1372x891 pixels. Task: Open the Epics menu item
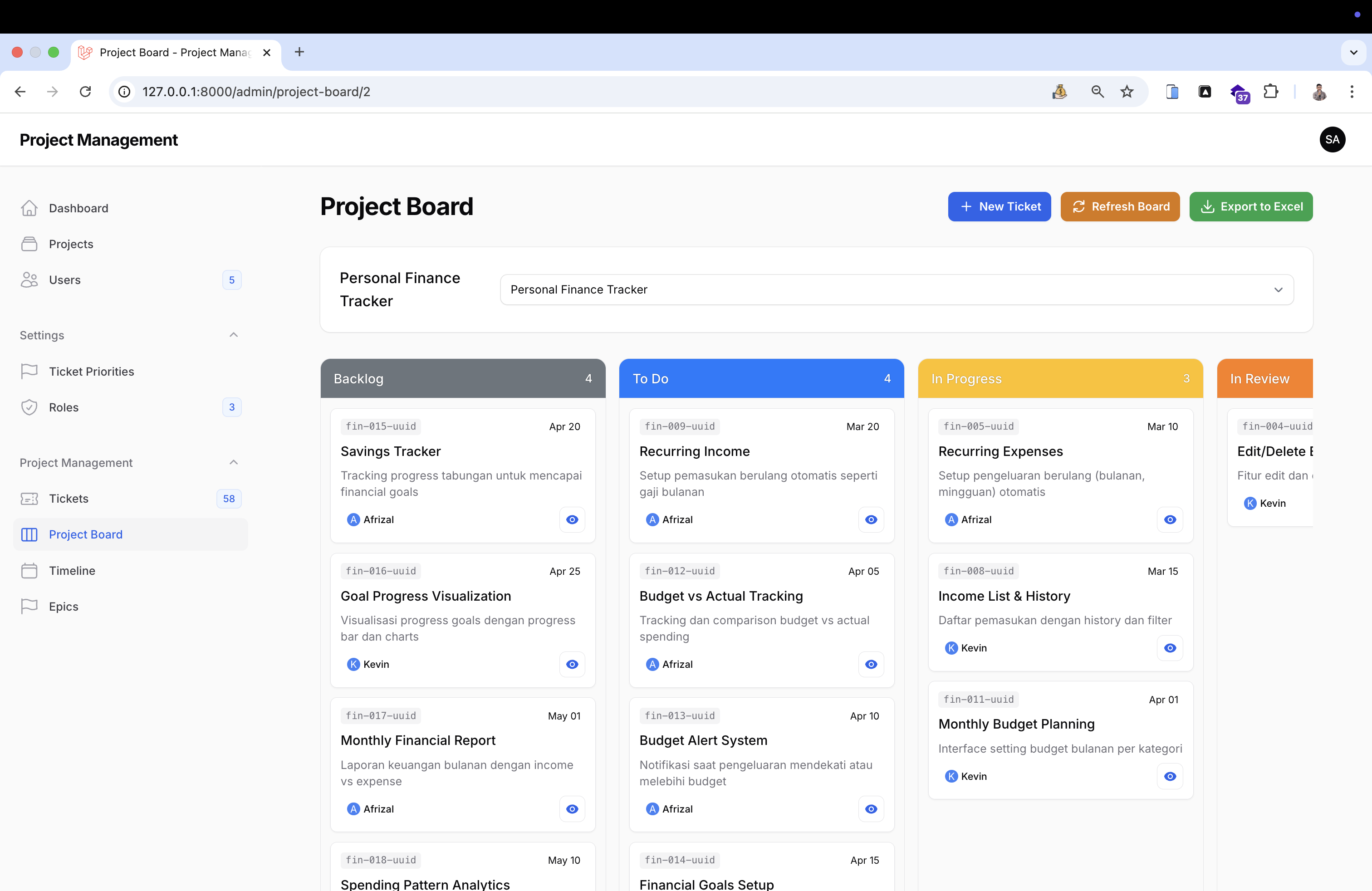[x=64, y=606]
